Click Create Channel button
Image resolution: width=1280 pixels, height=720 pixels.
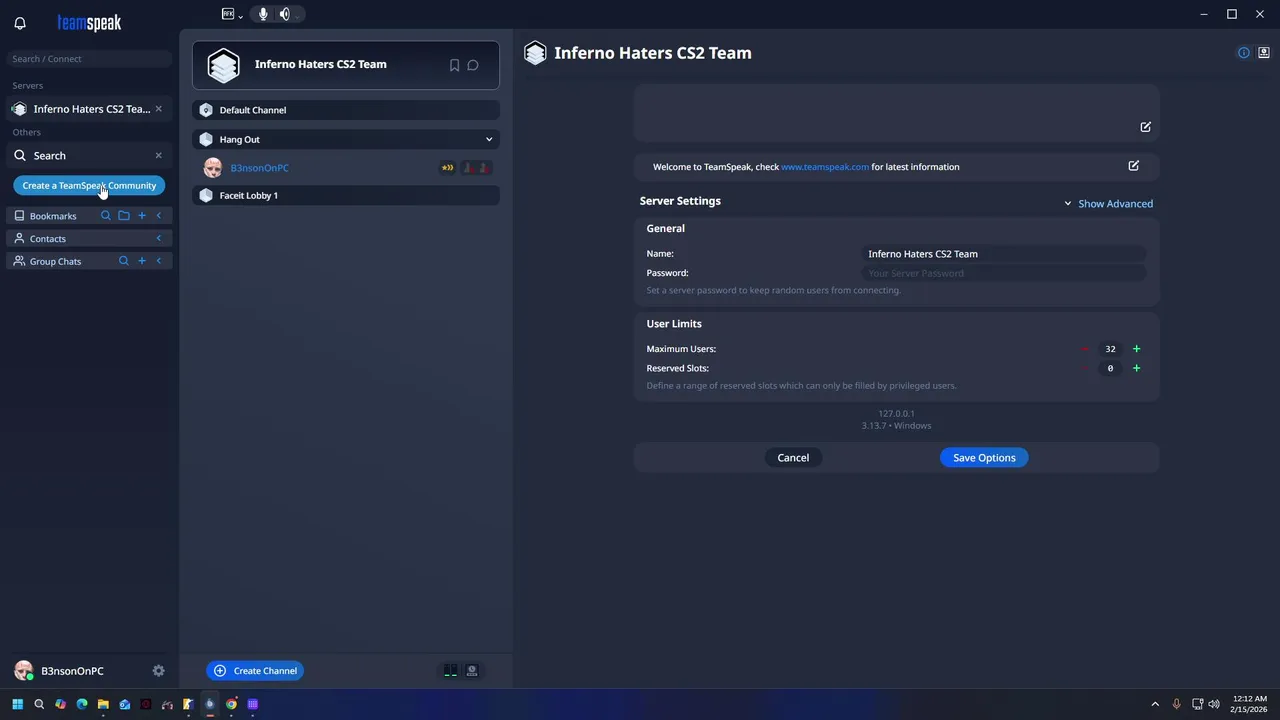click(x=255, y=671)
